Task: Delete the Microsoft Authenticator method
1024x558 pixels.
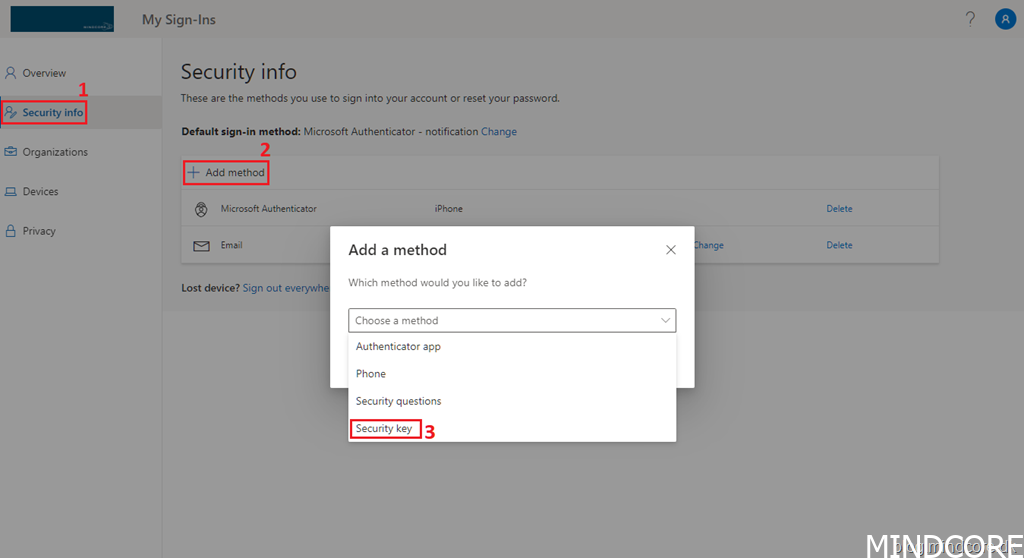Action: tap(839, 209)
